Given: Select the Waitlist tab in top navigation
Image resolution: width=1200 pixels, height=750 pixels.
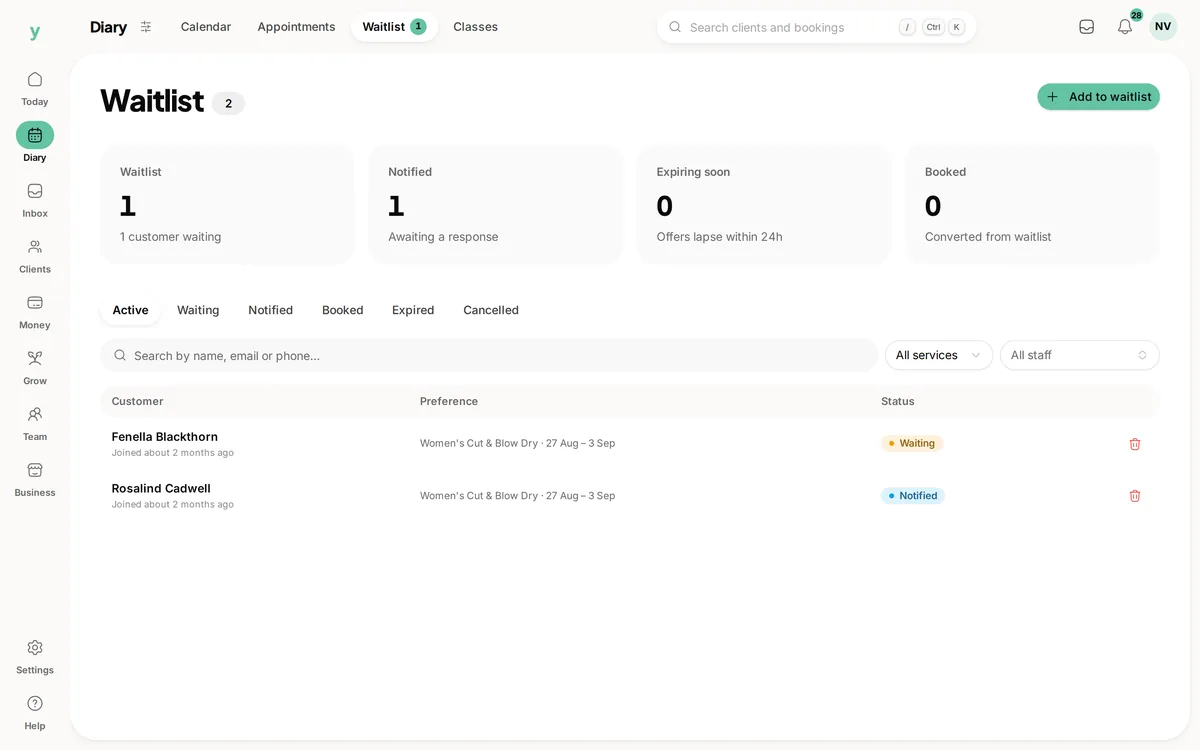Looking at the screenshot, I should click(x=394, y=27).
